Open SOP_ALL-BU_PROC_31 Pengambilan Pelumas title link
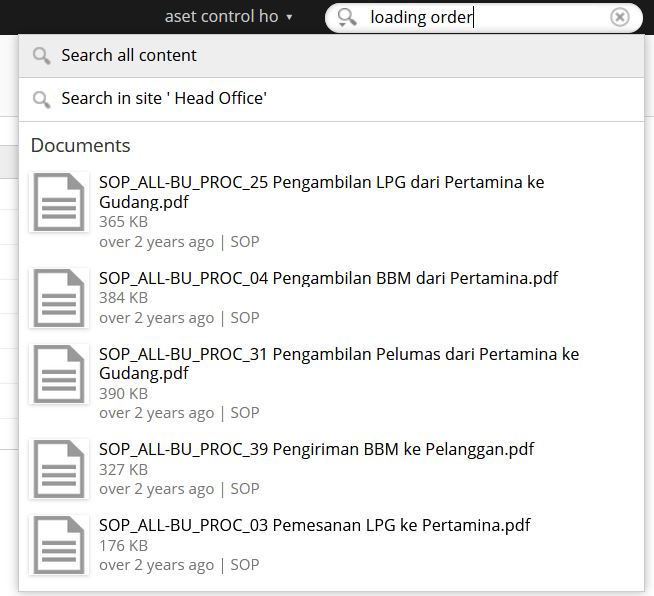The height and width of the screenshot is (596, 654). pos(339,363)
